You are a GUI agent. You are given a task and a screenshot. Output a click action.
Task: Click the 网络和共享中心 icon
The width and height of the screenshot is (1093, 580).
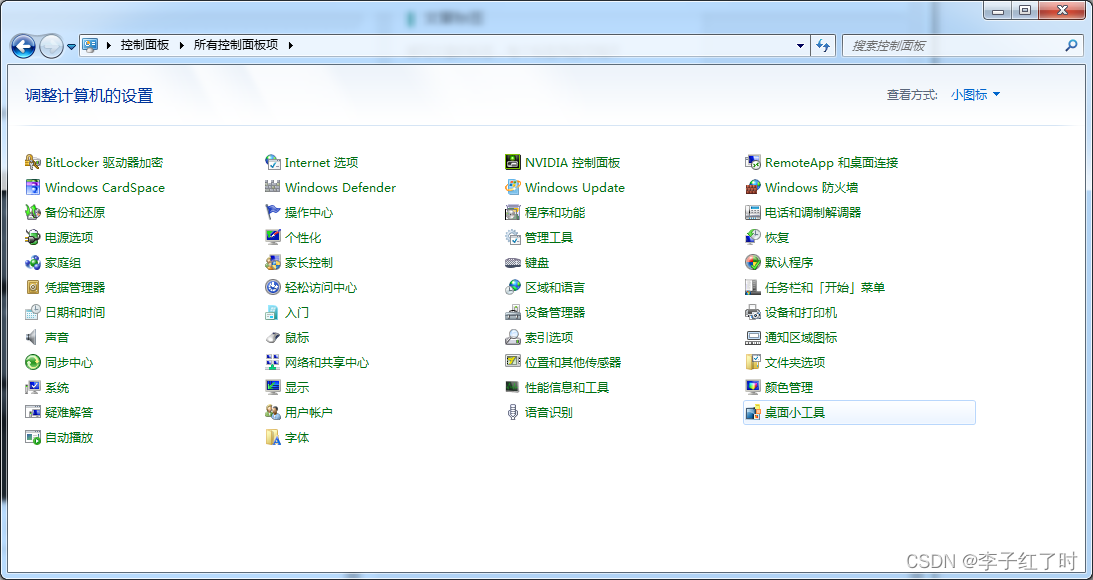coord(273,362)
